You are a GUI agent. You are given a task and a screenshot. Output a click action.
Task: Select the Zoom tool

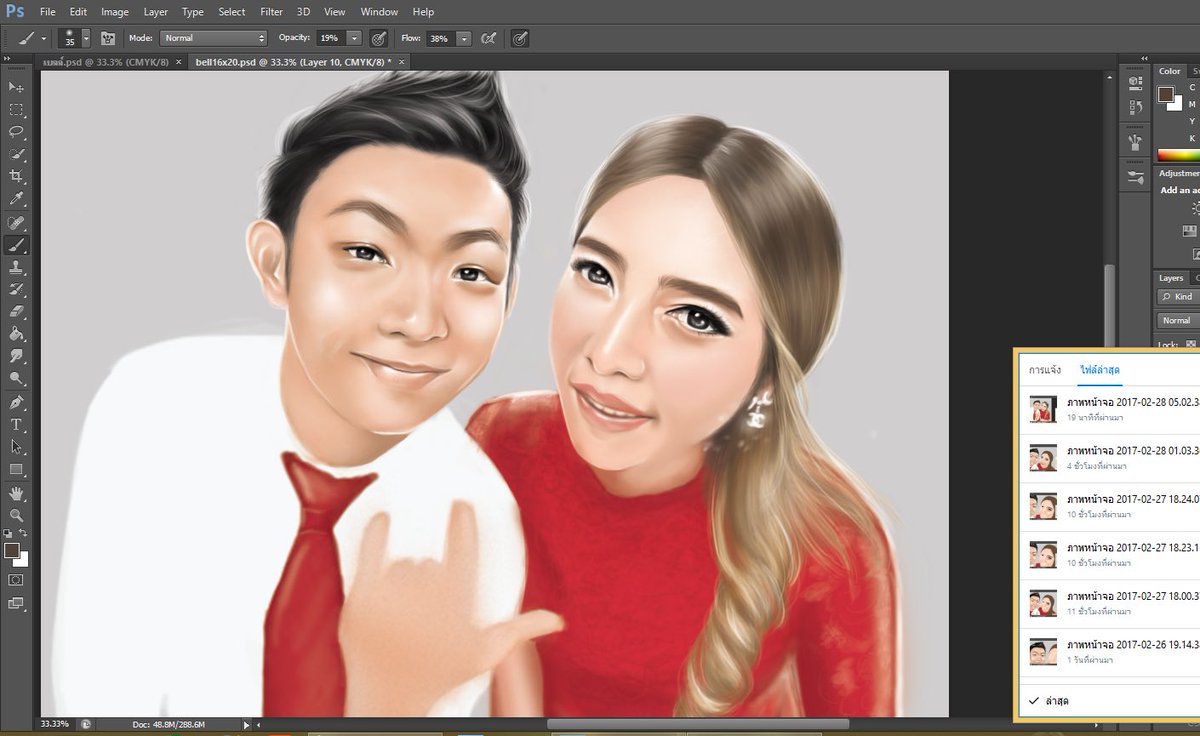tap(16, 516)
